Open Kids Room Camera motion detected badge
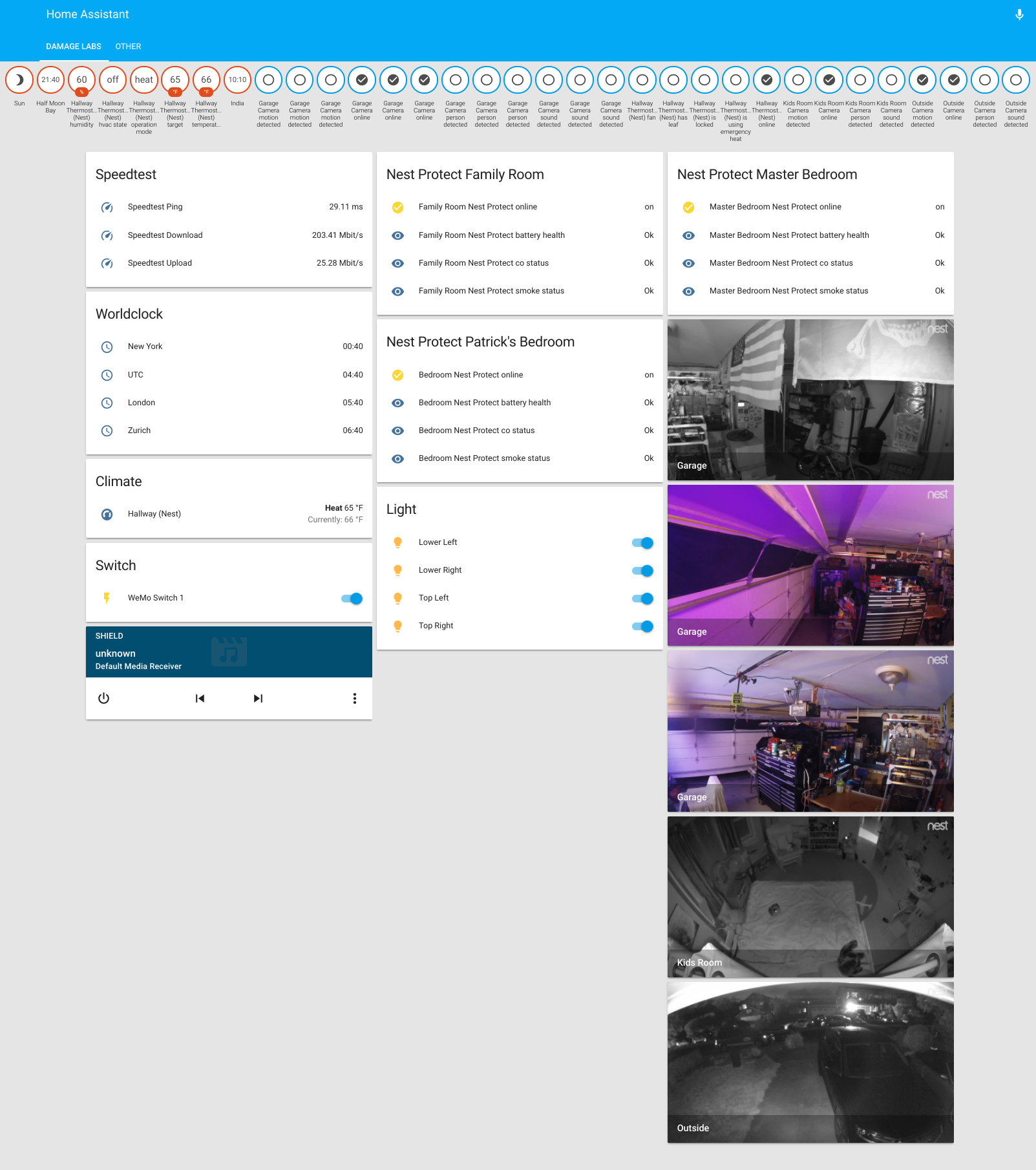The height and width of the screenshot is (1170, 1036). point(798,80)
